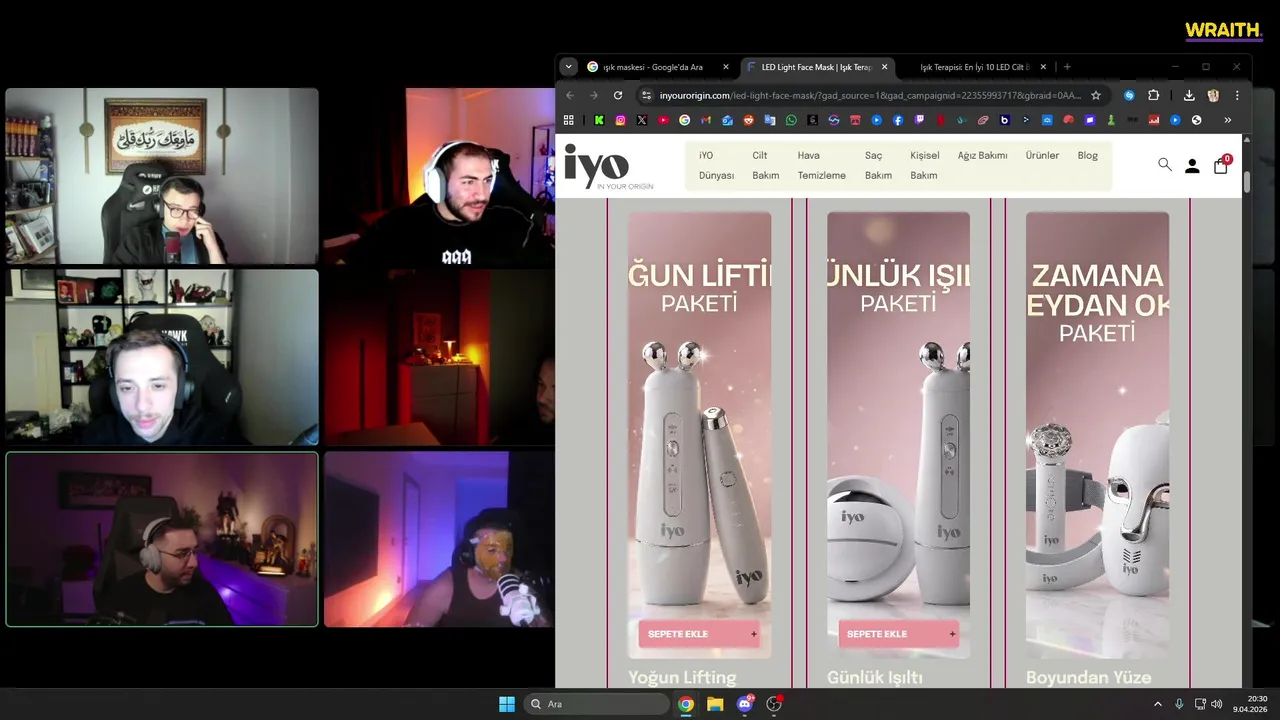The height and width of the screenshot is (720, 1280).
Task: Open the site search magnifier icon
Action: pyautogui.click(x=1165, y=165)
